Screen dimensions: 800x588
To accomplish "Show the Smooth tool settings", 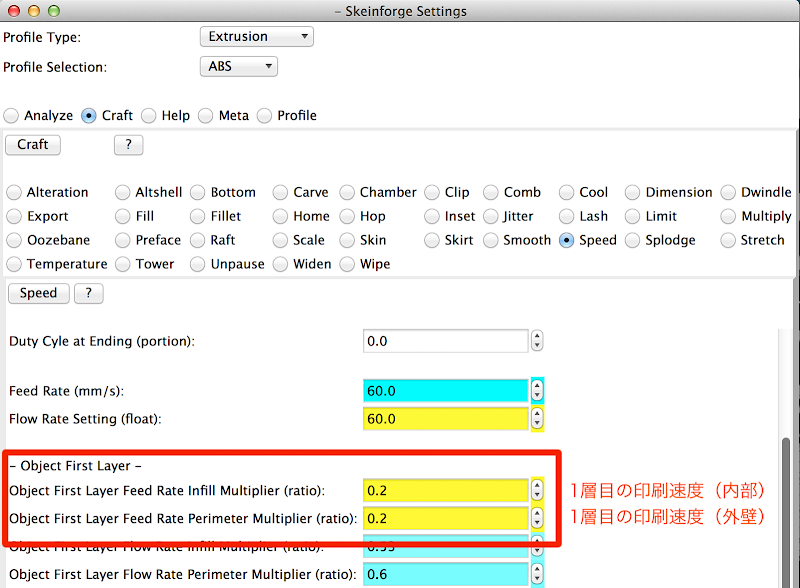I will click(491, 240).
